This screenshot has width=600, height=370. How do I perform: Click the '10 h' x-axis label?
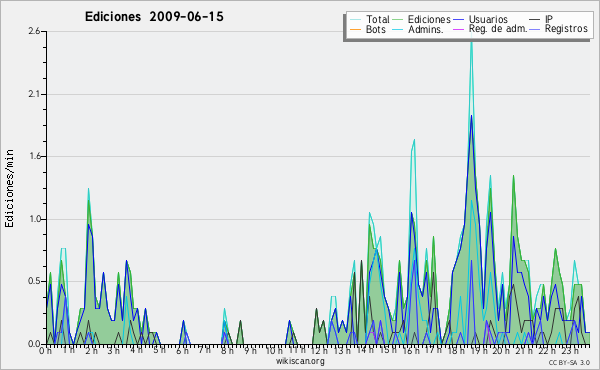click(x=274, y=351)
